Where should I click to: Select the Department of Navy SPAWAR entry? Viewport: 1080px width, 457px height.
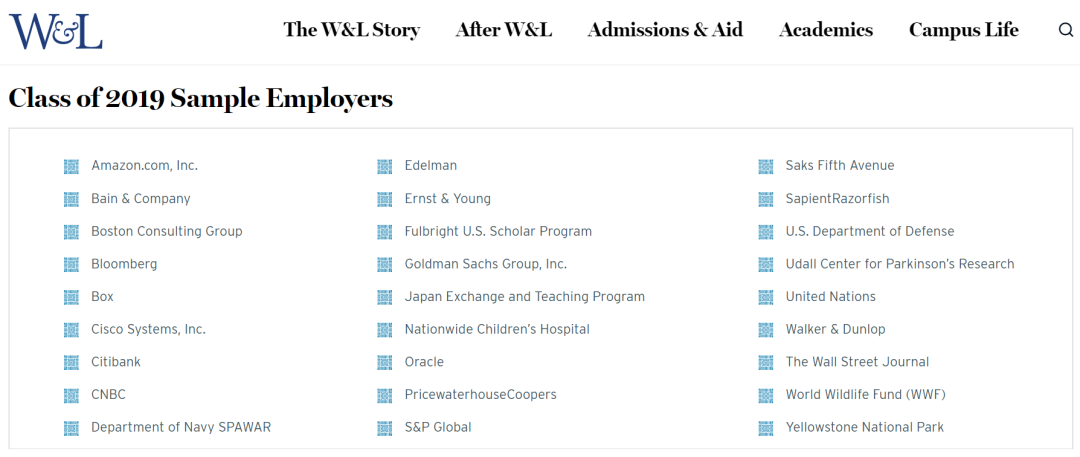coord(181,427)
